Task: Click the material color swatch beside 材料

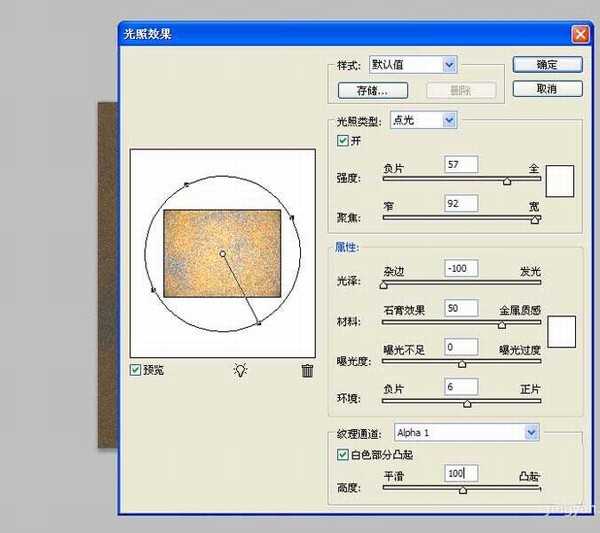Action: pos(560,331)
